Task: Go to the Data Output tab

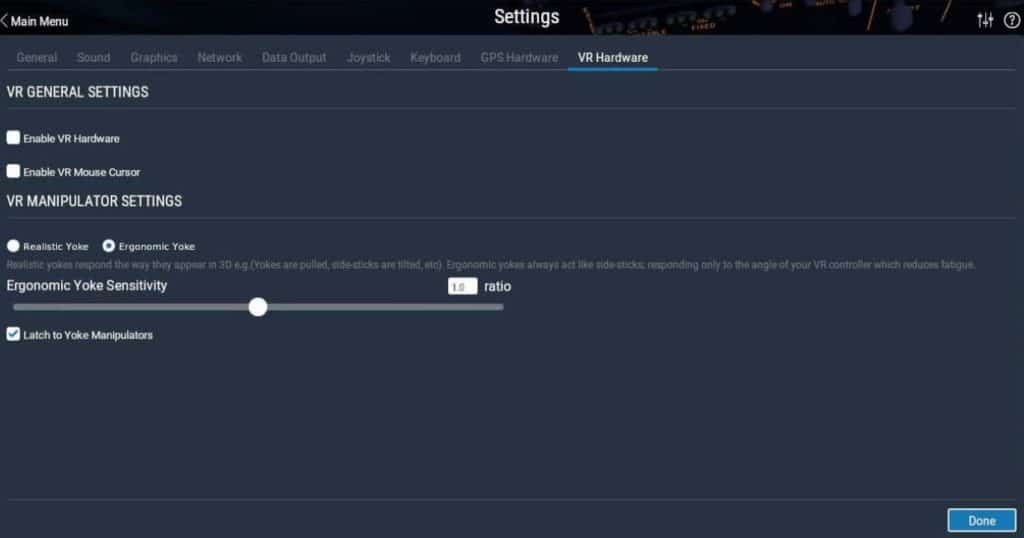Action: (x=294, y=57)
